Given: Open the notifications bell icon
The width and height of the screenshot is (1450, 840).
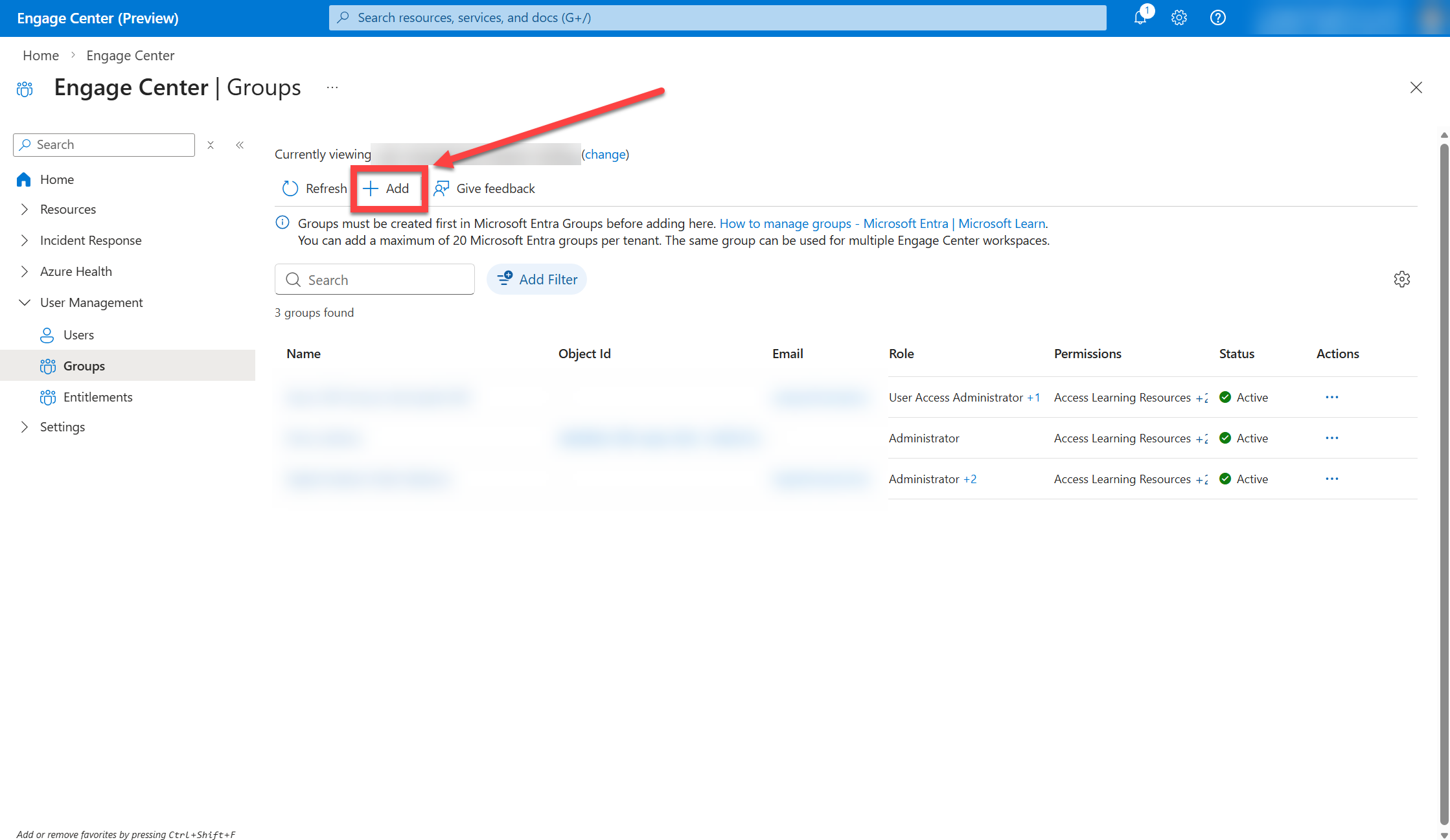Looking at the screenshot, I should click(1140, 17).
